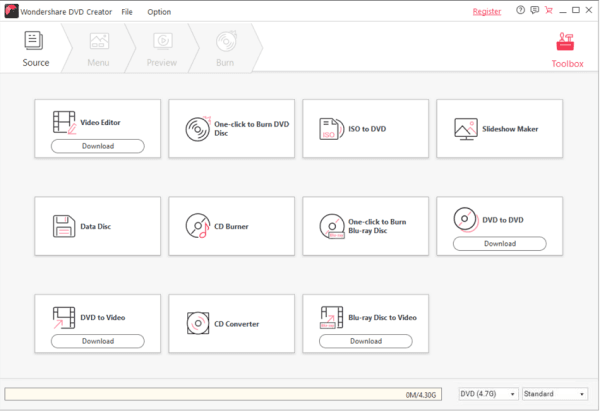Click the Slideshow Maker label
600x411 pixels.
click(x=510, y=129)
